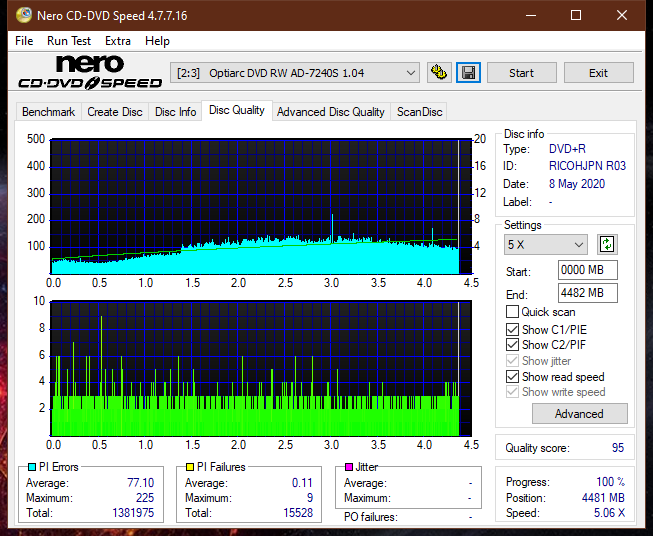Click the PI Failures graph area

point(261,369)
